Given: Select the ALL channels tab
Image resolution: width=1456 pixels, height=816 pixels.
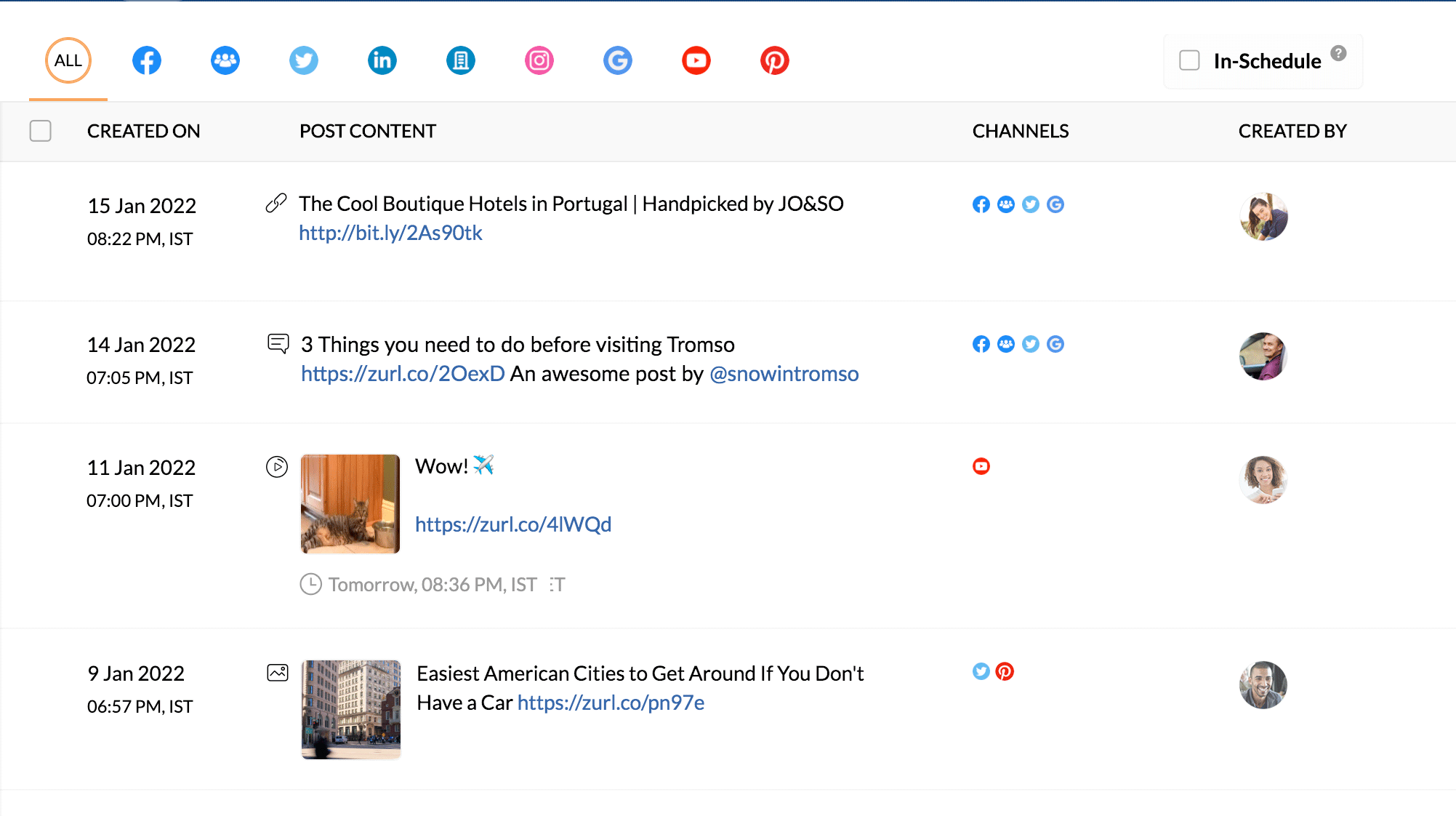Looking at the screenshot, I should [x=68, y=60].
